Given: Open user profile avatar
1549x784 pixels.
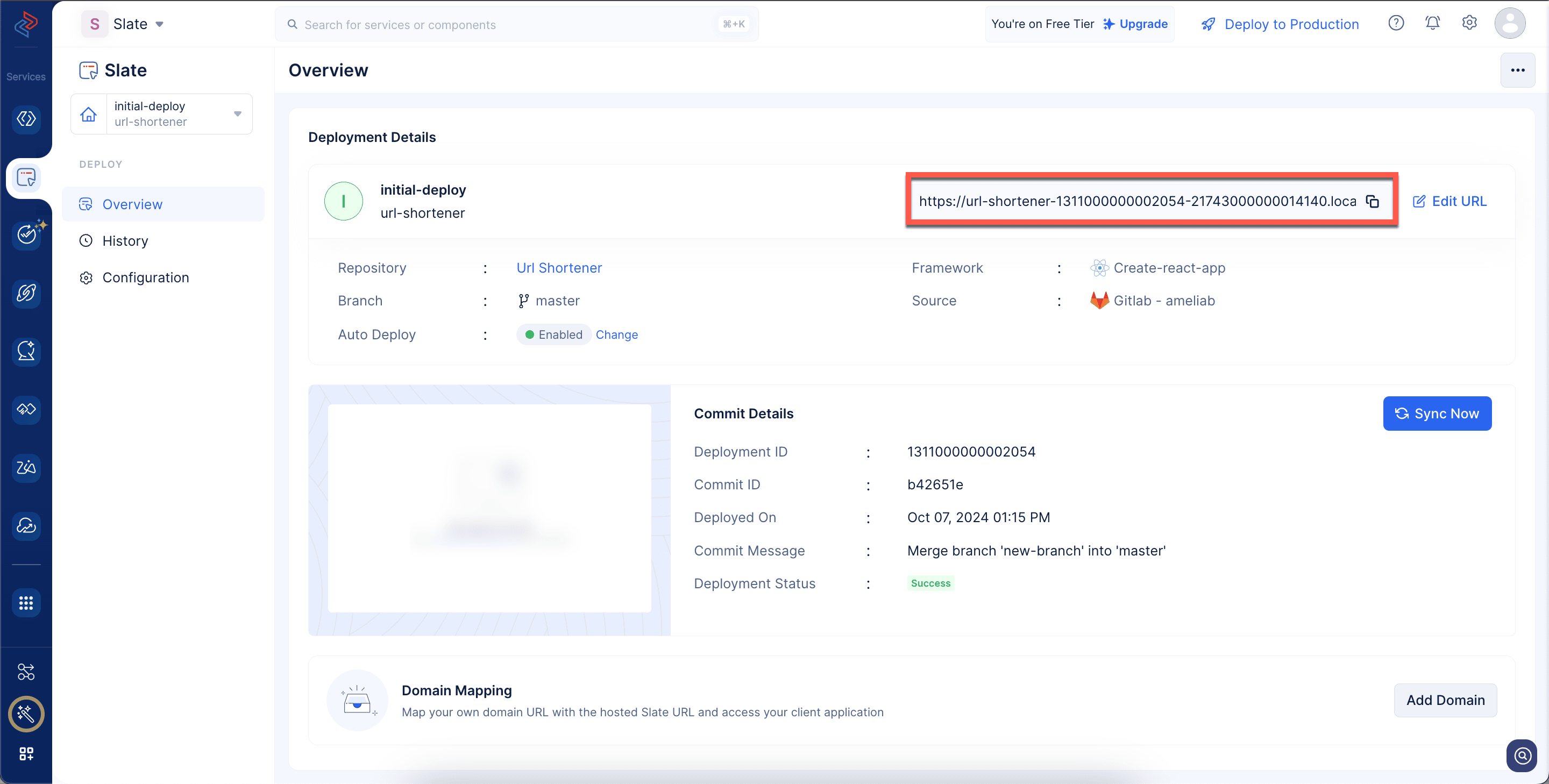Looking at the screenshot, I should 1509,24.
